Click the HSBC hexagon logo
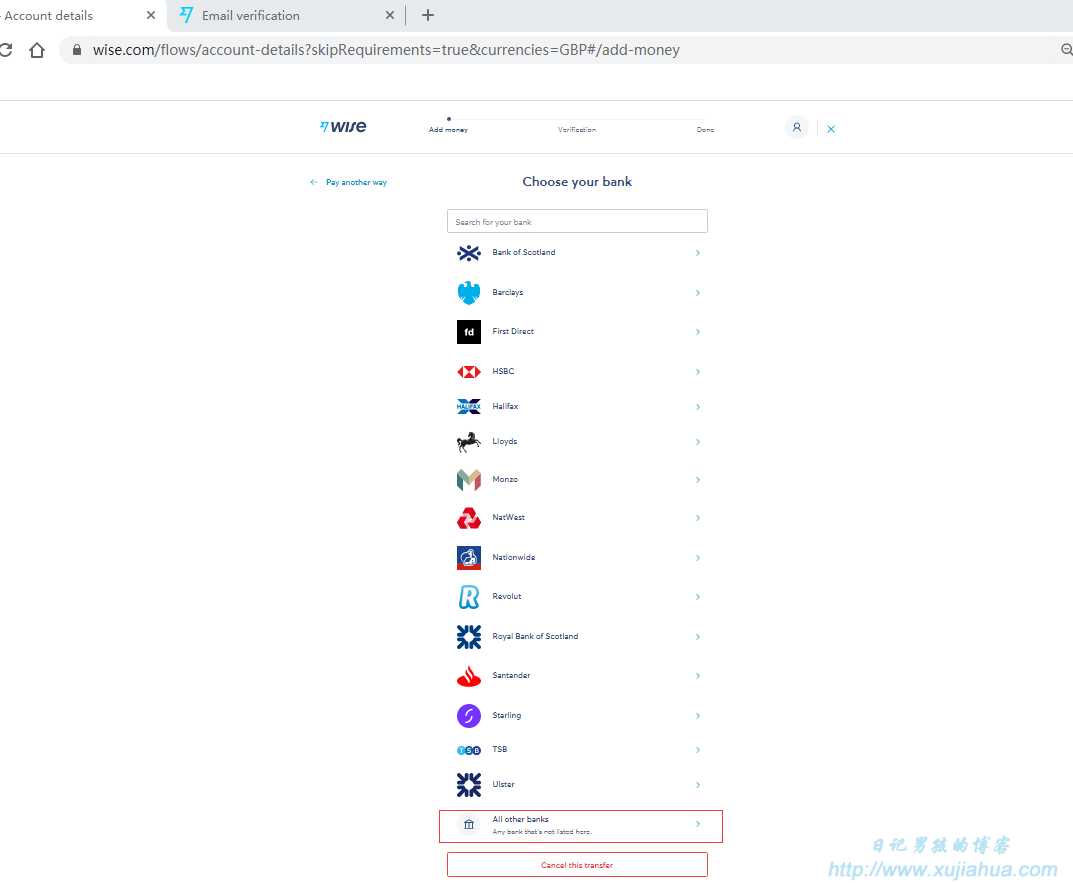 point(469,372)
